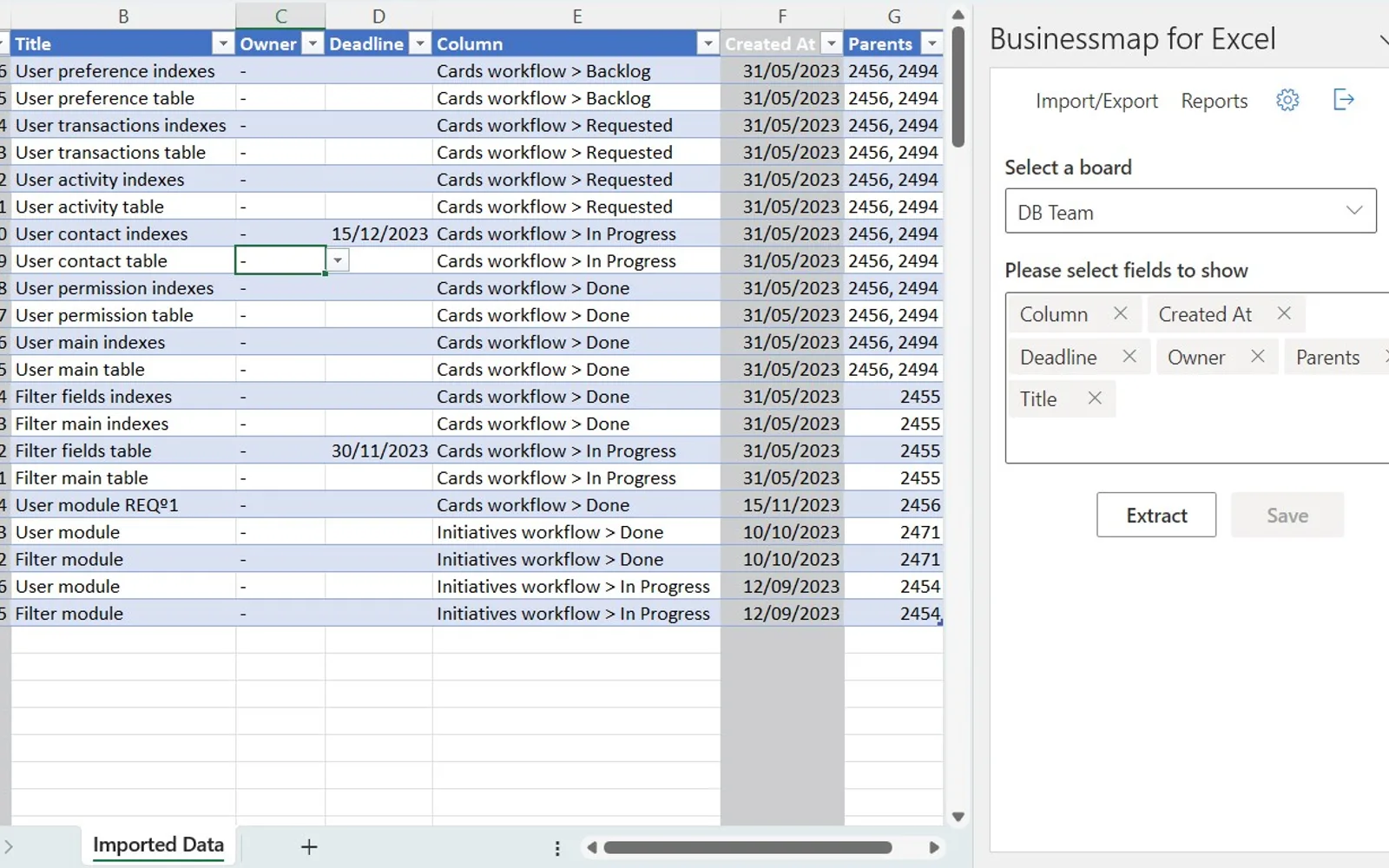Switch to Reports tab

1214,101
